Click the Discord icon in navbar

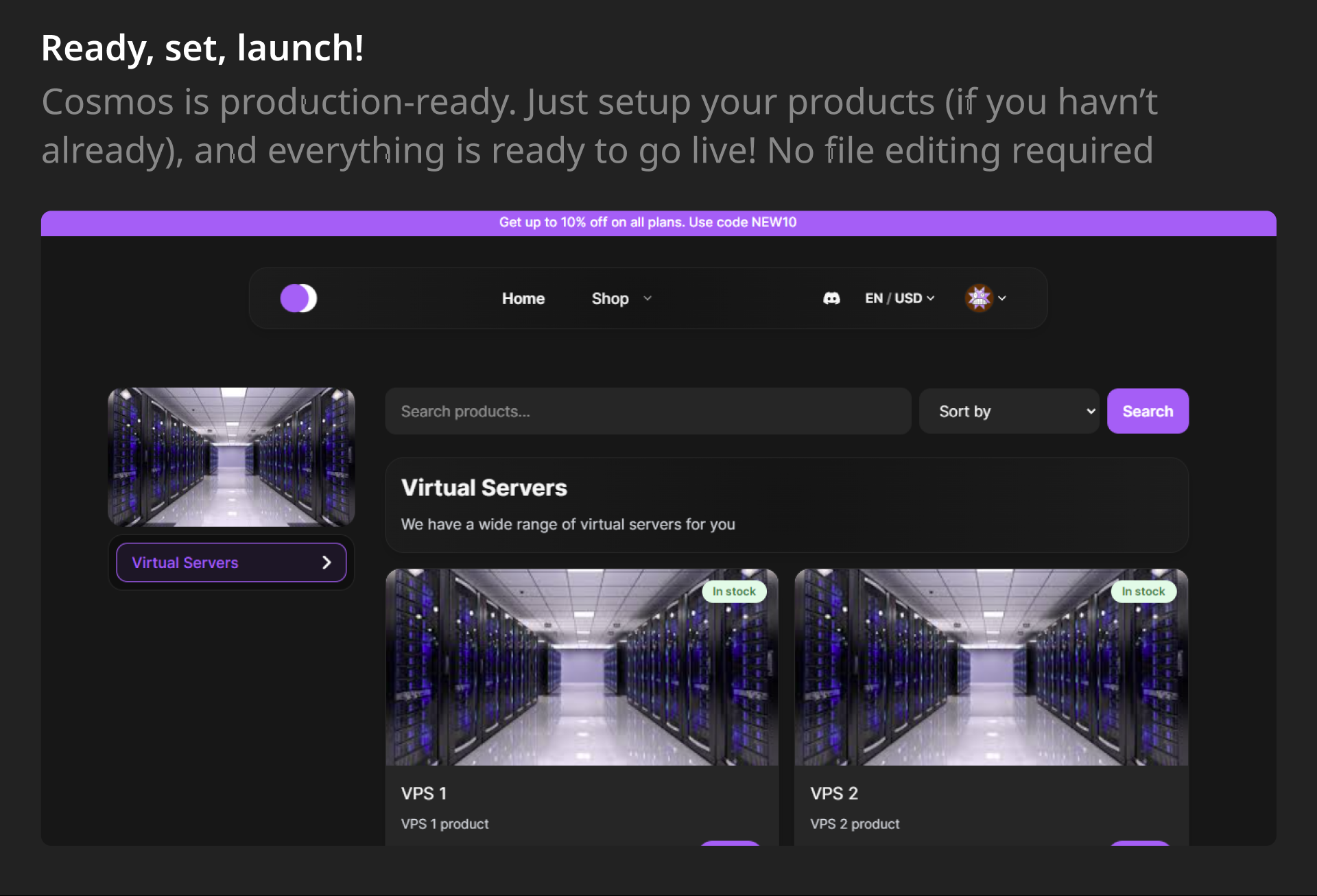pyautogui.click(x=831, y=298)
